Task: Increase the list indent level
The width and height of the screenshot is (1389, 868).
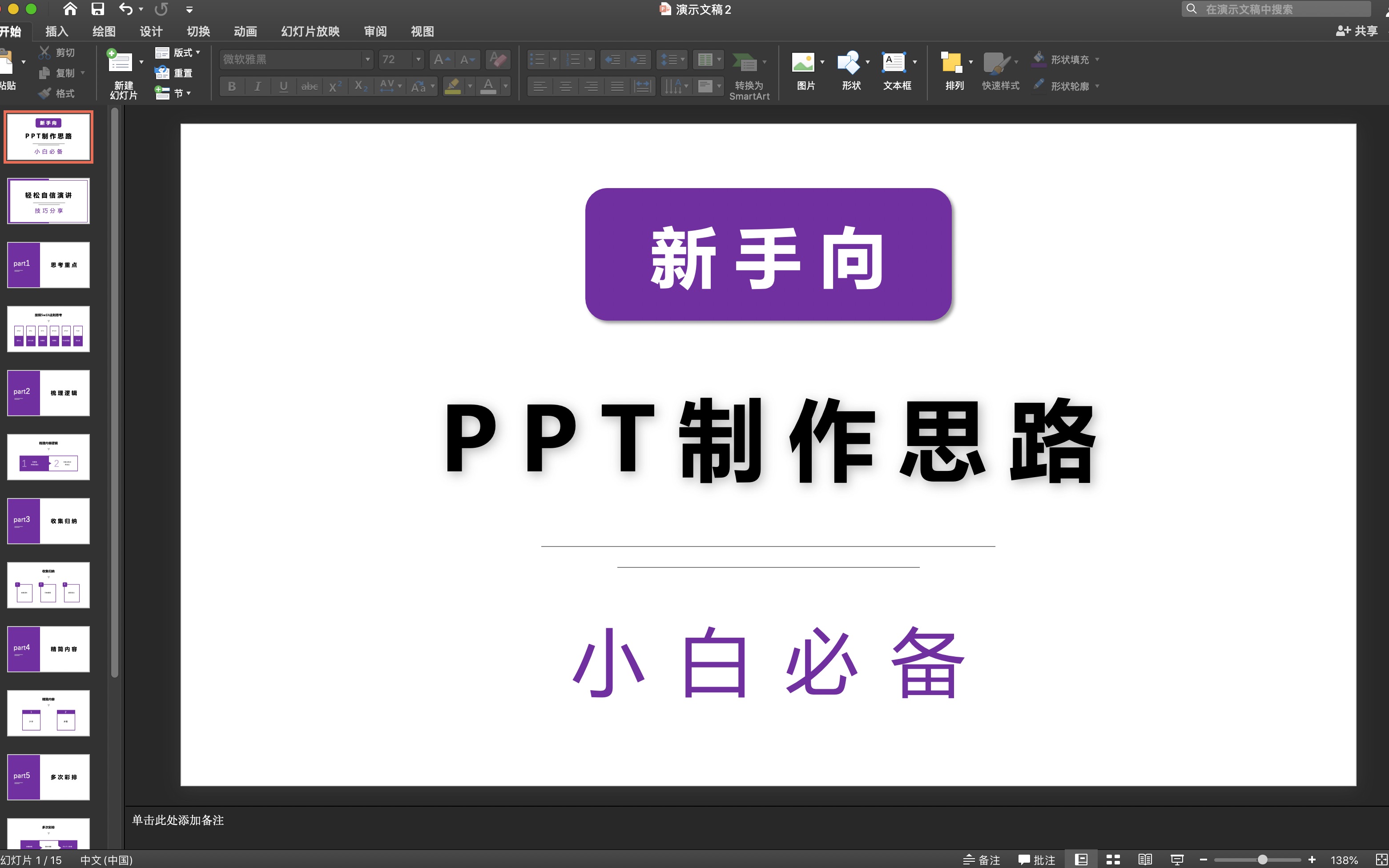Action: click(639, 59)
